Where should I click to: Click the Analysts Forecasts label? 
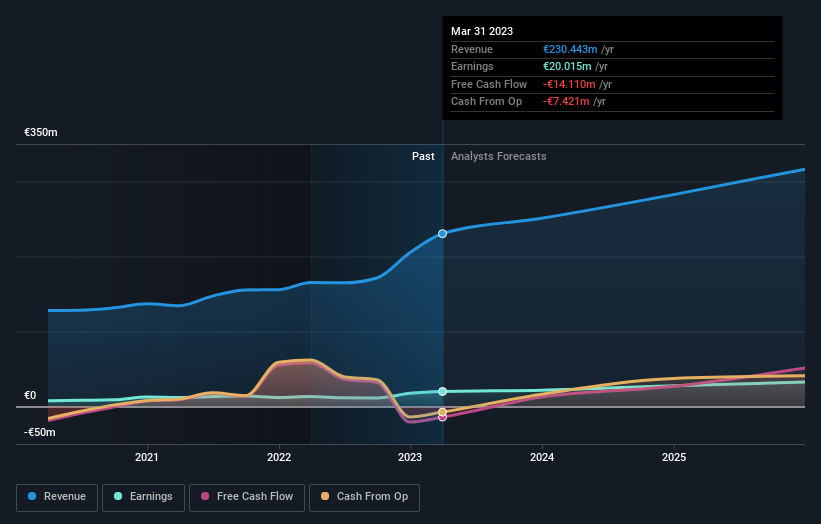498,156
